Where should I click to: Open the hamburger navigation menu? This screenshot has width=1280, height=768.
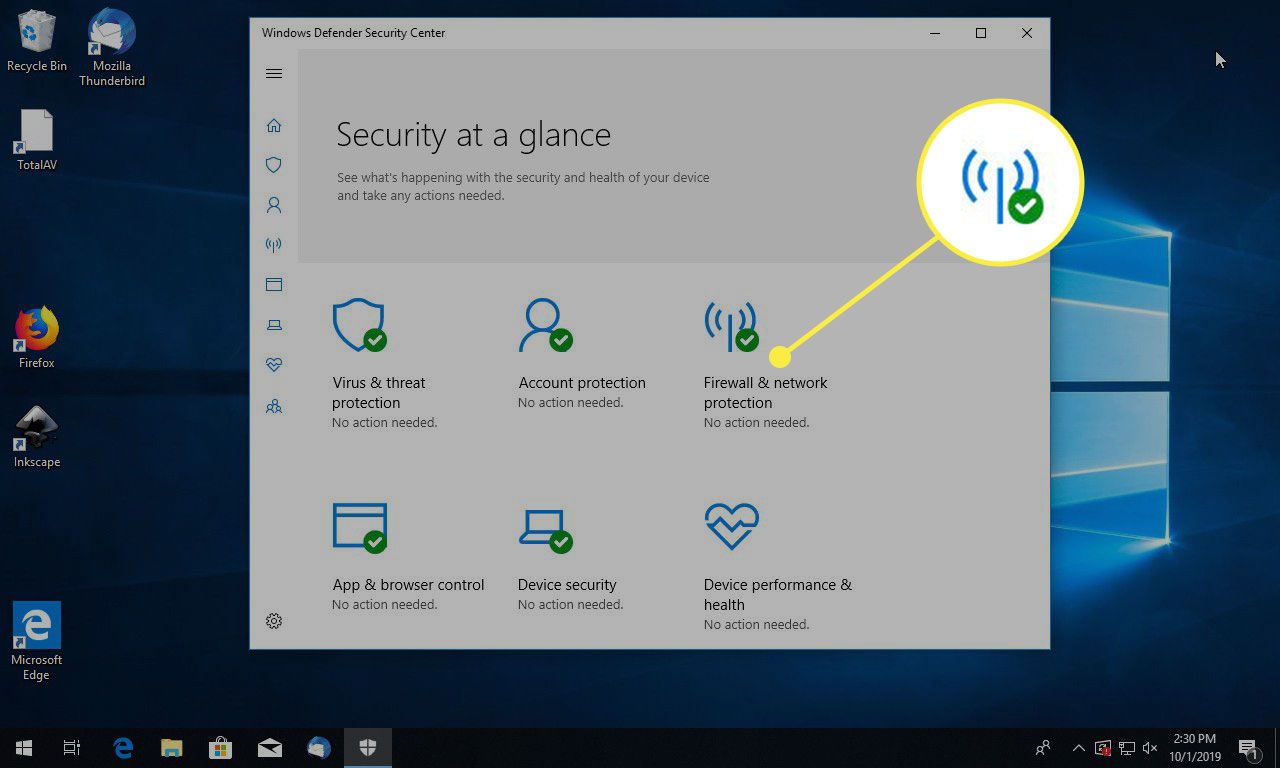(274, 73)
